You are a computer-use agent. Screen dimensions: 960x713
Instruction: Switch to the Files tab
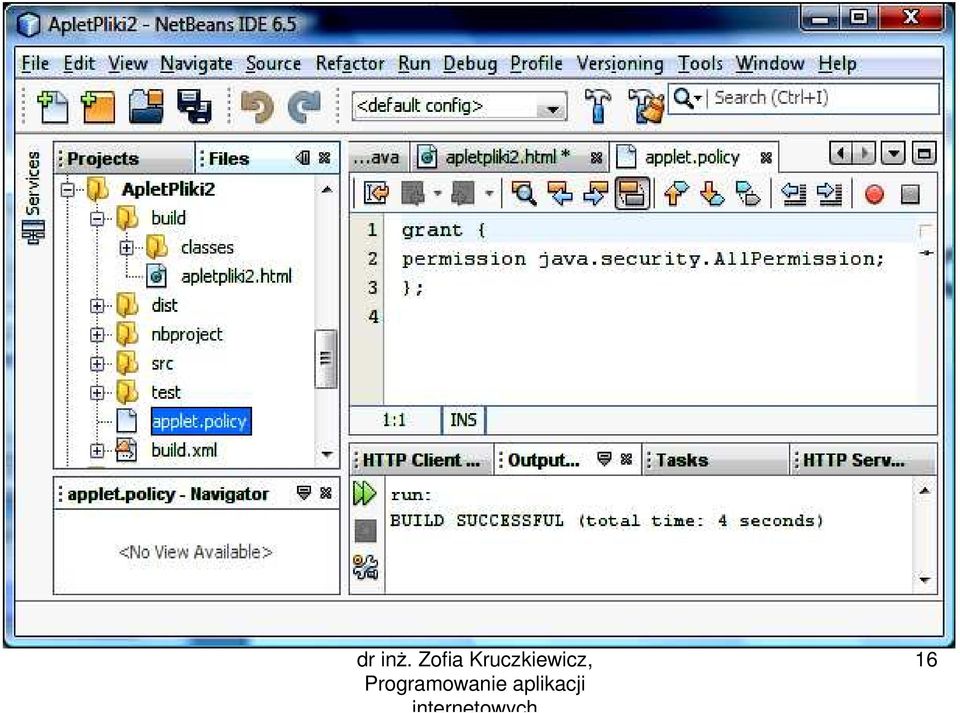tap(229, 159)
